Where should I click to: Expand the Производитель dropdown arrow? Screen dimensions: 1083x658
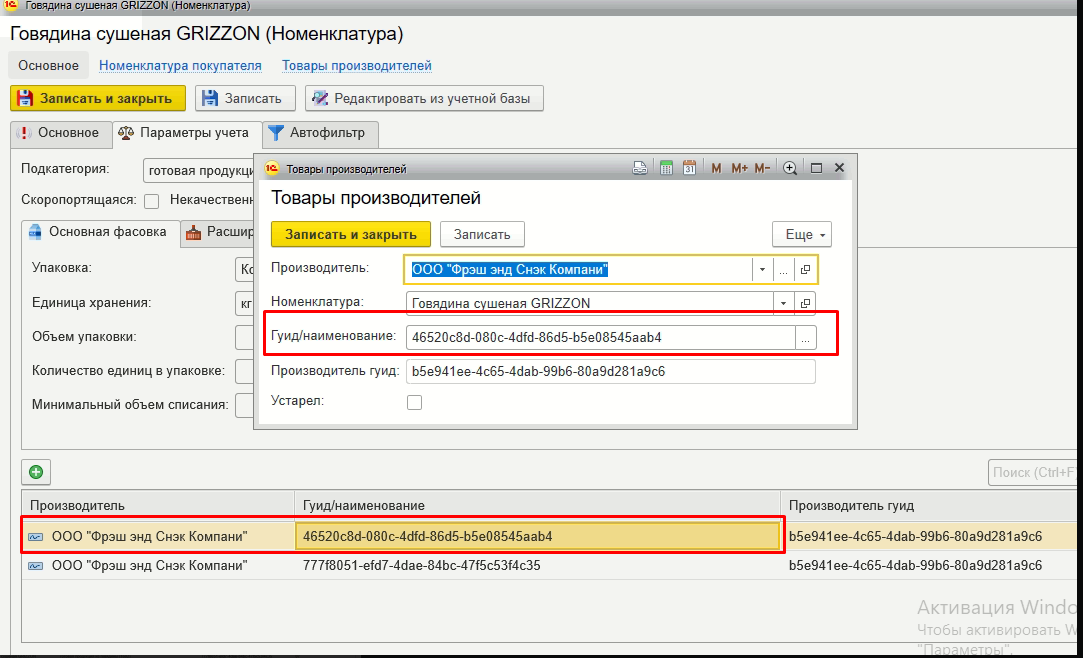click(763, 269)
